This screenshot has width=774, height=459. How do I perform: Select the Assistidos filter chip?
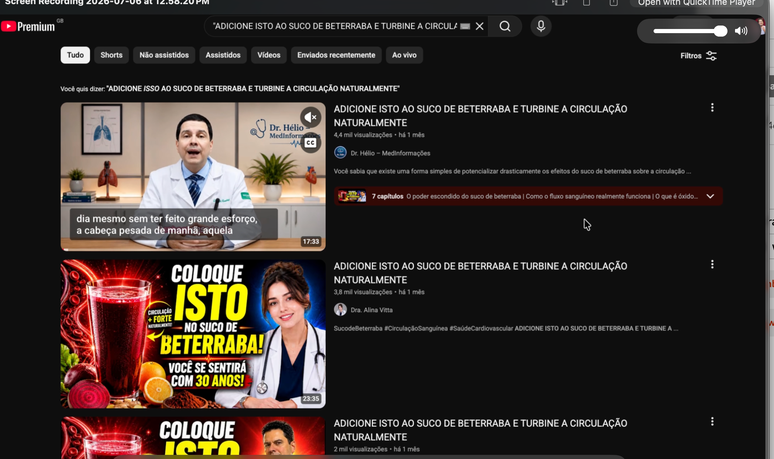coord(223,55)
